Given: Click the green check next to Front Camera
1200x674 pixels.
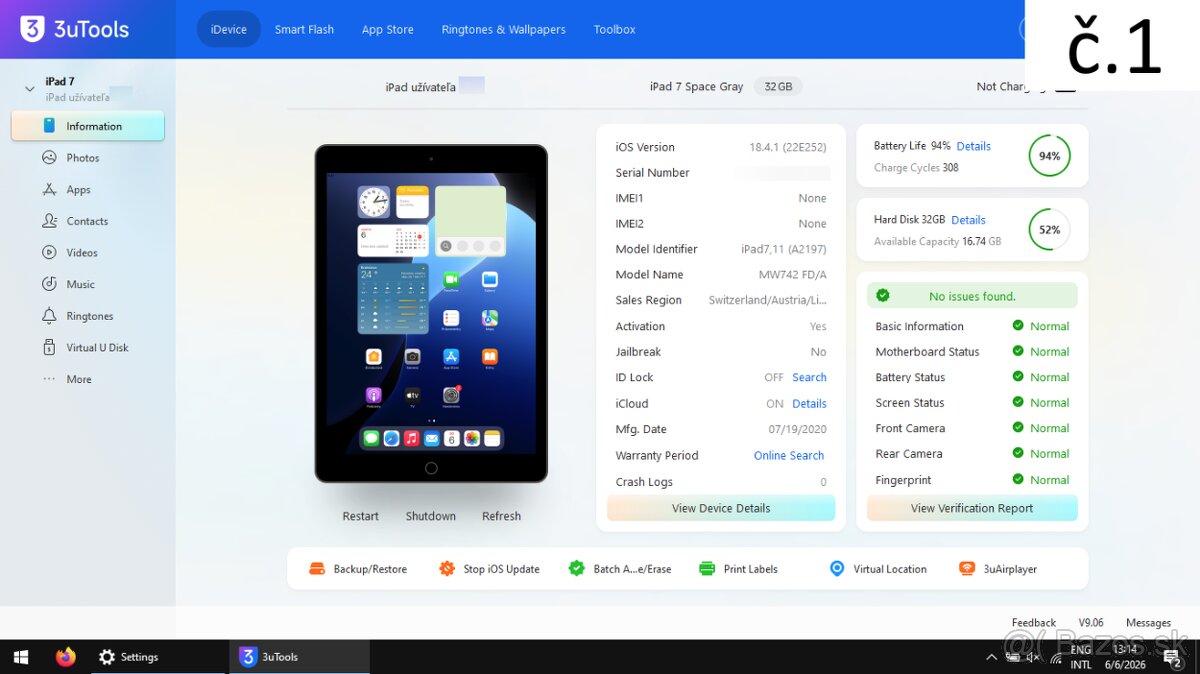Looking at the screenshot, I should click(1018, 428).
